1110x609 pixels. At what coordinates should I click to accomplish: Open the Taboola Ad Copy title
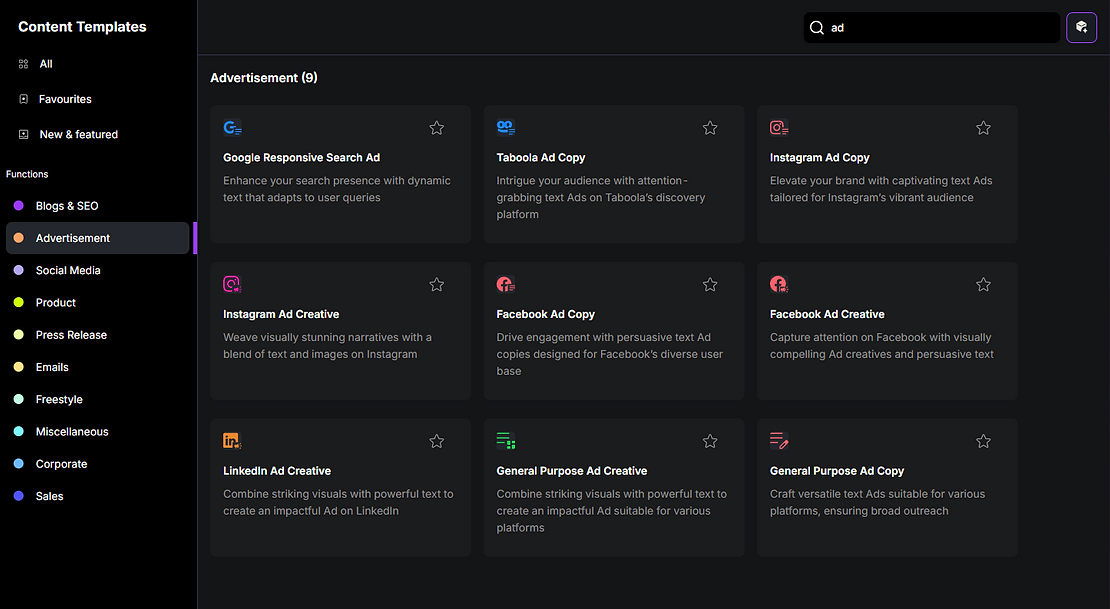[x=541, y=157]
